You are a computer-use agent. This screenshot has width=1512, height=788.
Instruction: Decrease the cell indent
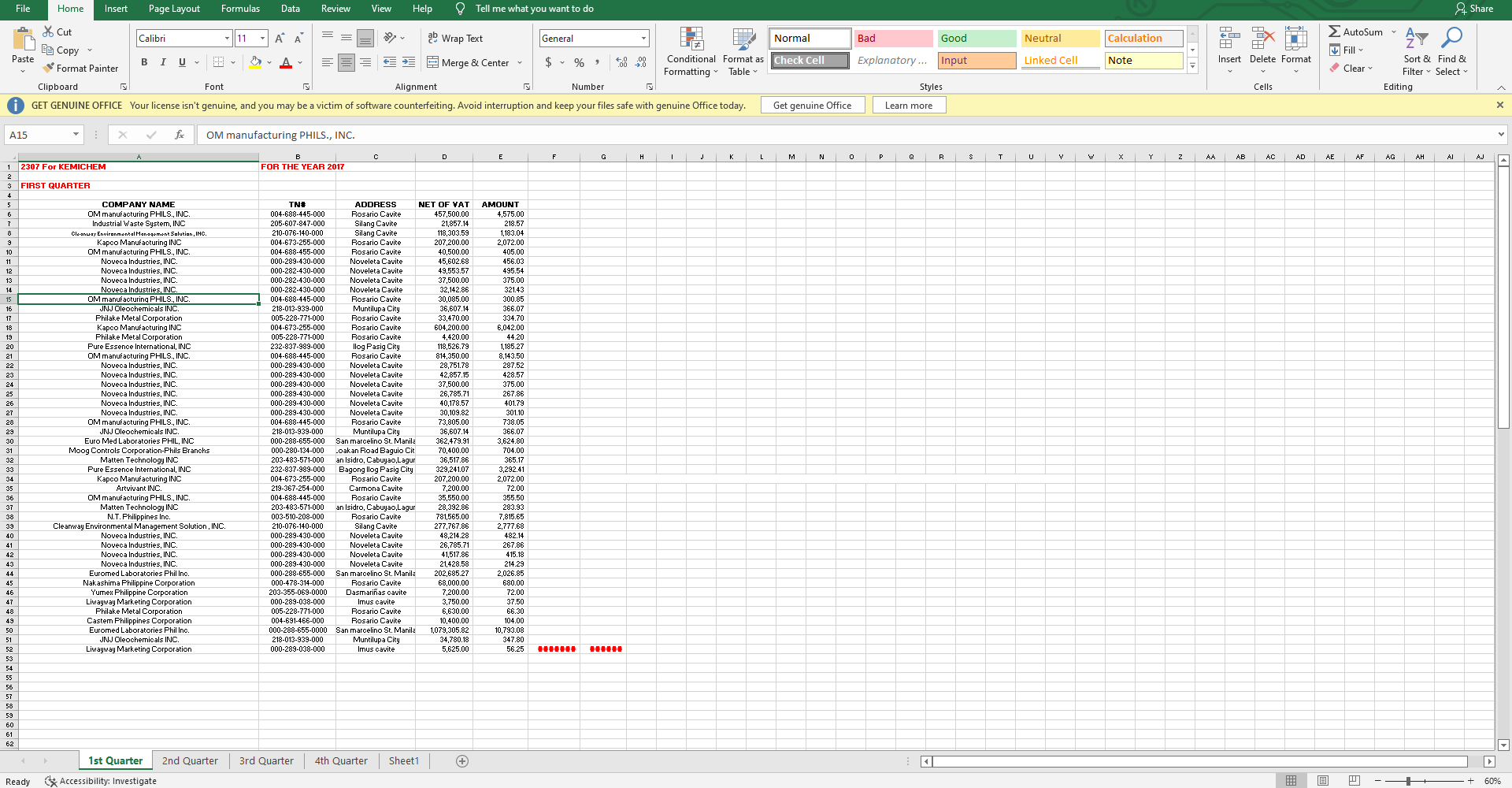click(390, 62)
